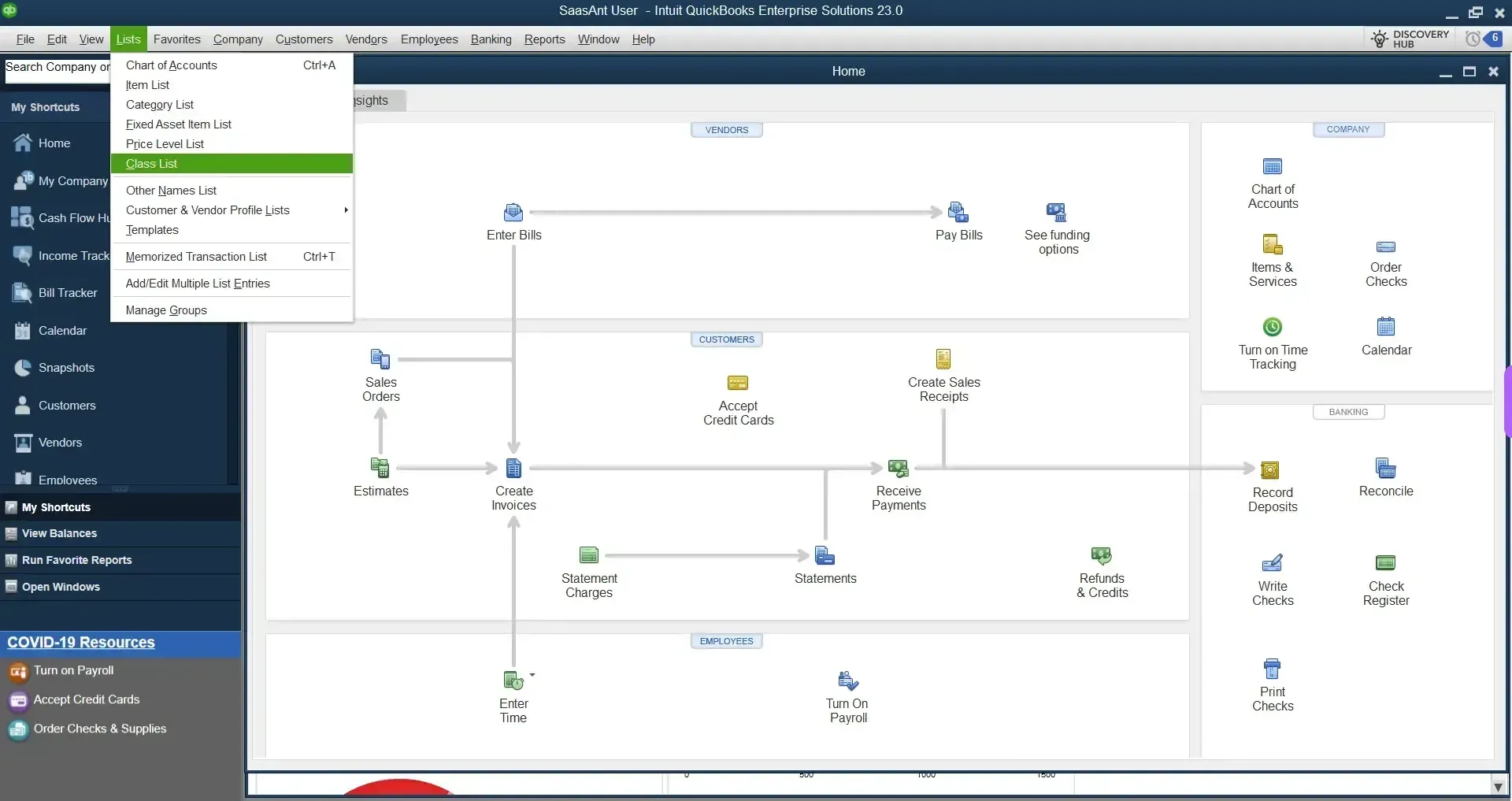Open the Discovery Hub lightbulb icon
Screen dimensions: 1512x801
tap(1379, 39)
